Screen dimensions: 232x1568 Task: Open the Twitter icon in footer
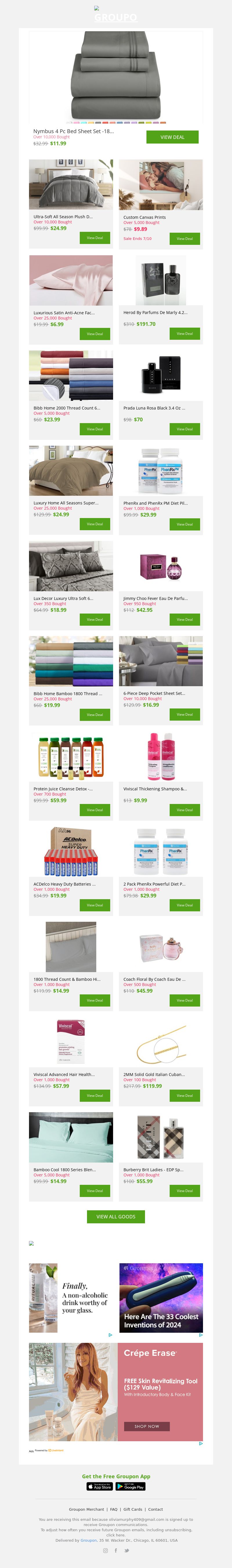126,1550
